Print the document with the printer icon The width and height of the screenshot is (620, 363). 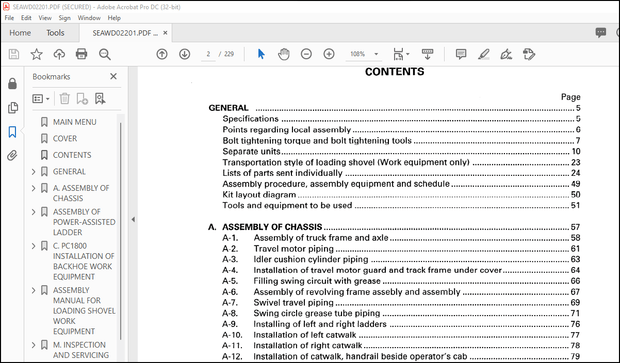[x=81, y=54]
